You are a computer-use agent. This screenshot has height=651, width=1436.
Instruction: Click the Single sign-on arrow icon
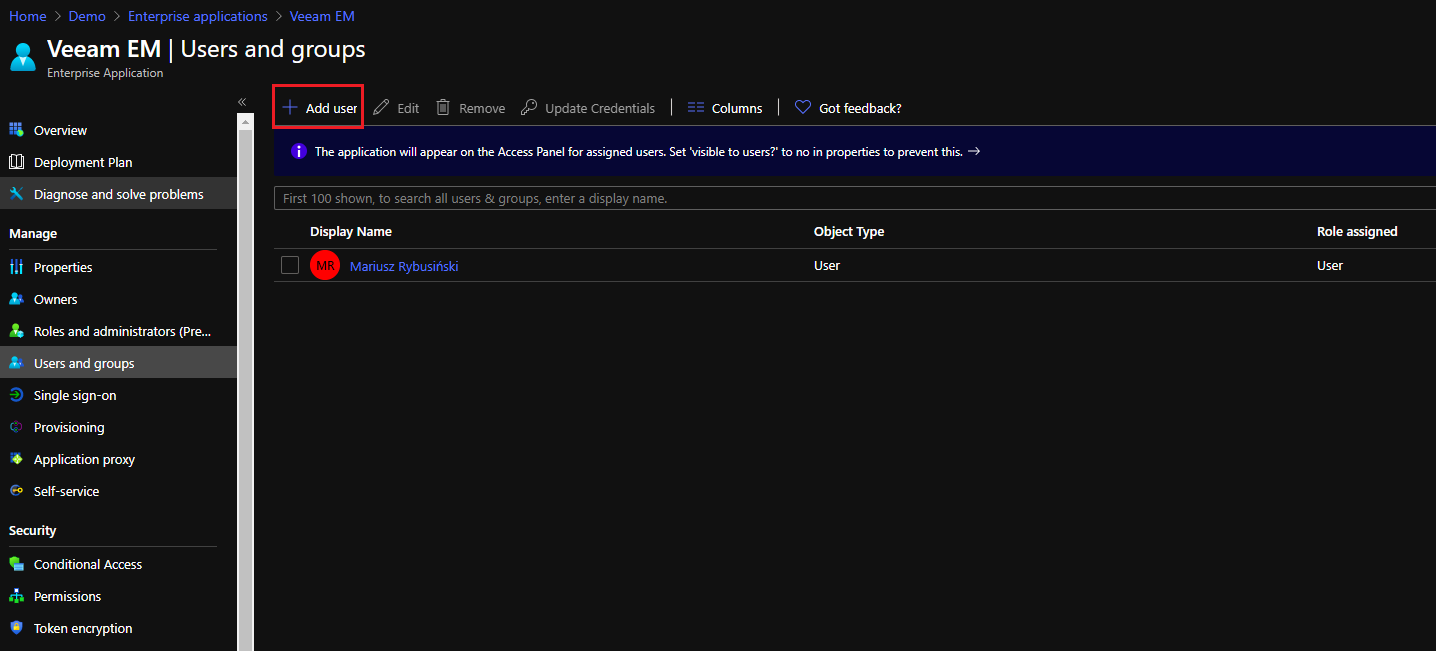[x=16, y=395]
